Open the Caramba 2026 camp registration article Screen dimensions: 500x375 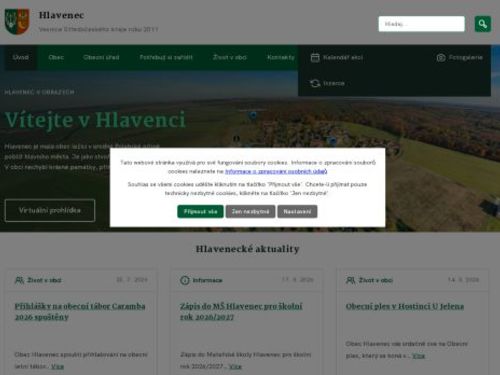point(80,311)
